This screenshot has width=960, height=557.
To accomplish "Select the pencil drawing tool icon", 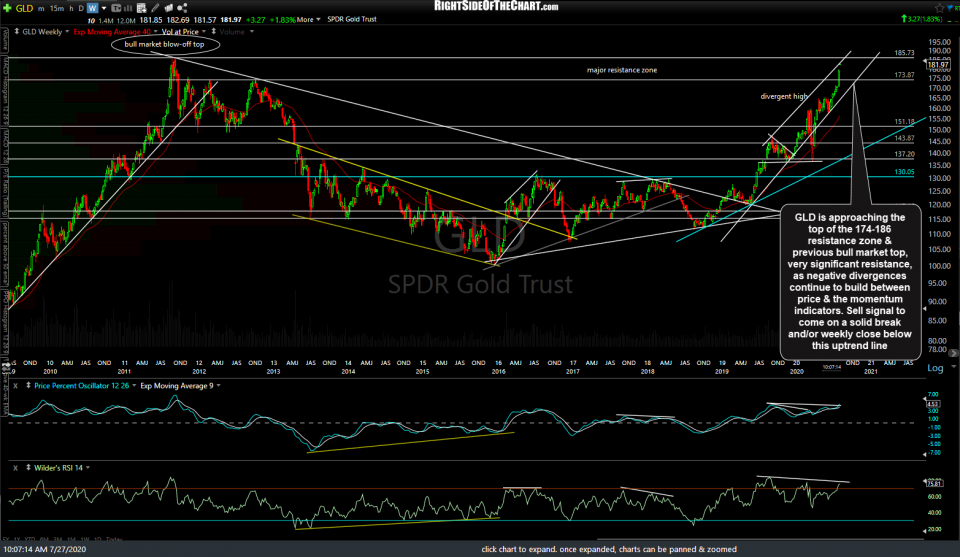I will click(155, 8).
